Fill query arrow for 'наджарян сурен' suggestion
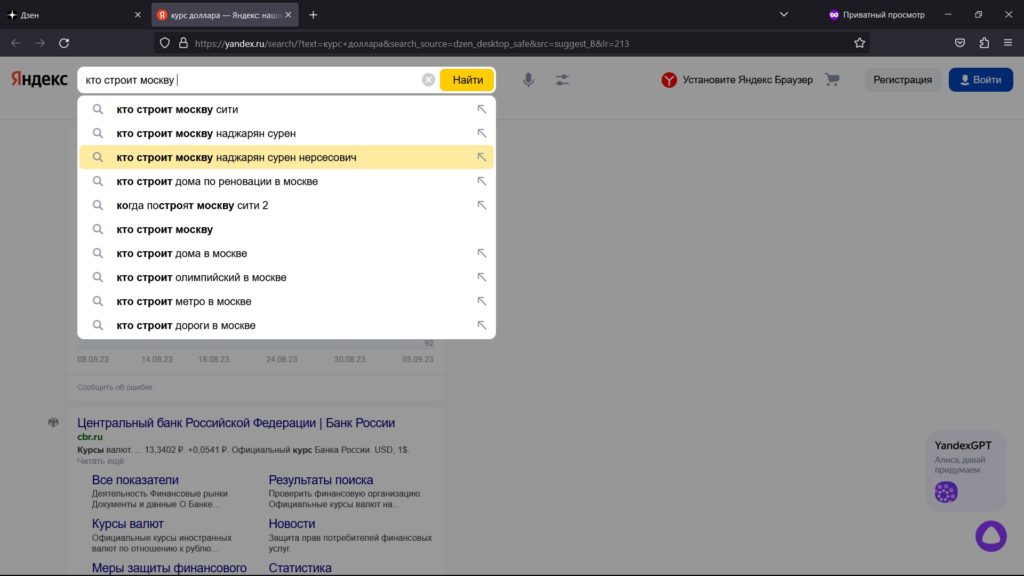This screenshot has width=1024, height=576. click(481, 133)
